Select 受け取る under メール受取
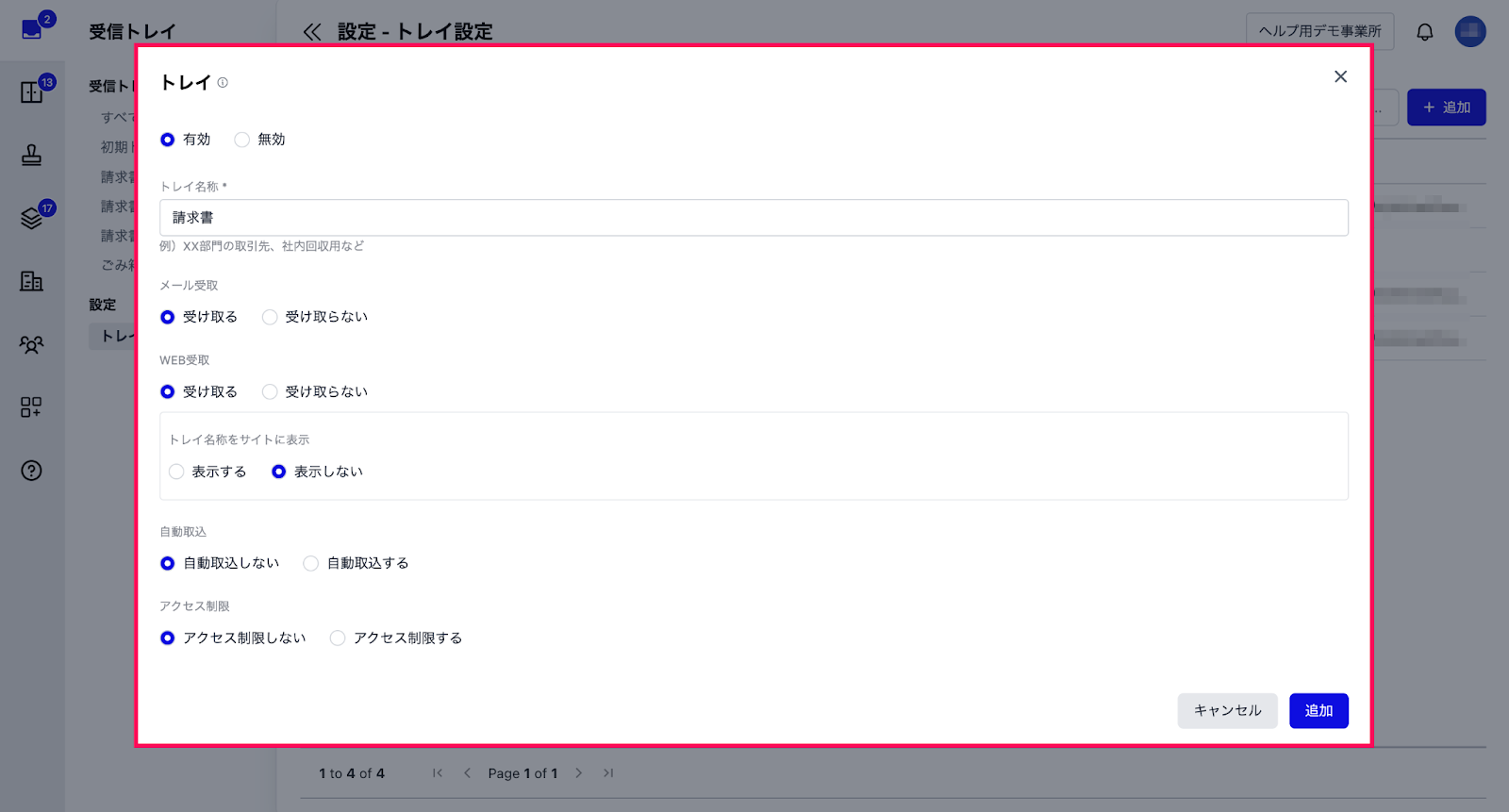The height and width of the screenshot is (812, 1509). pos(168,317)
